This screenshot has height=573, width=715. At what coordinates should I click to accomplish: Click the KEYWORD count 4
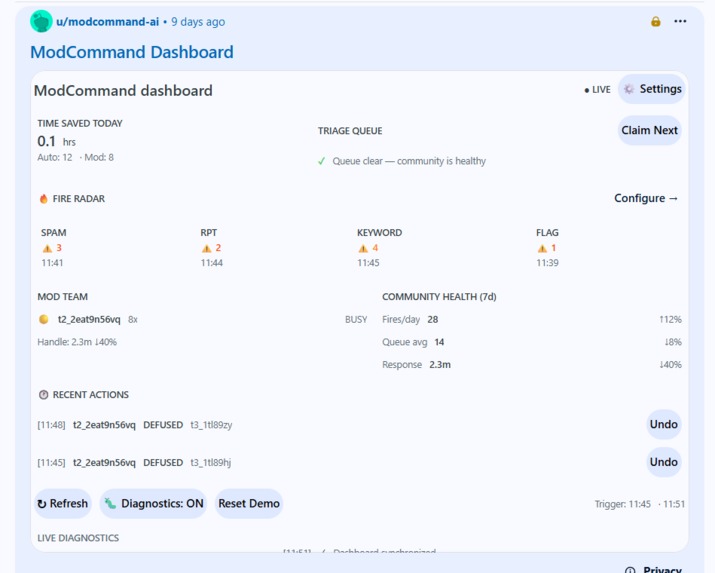(375, 248)
